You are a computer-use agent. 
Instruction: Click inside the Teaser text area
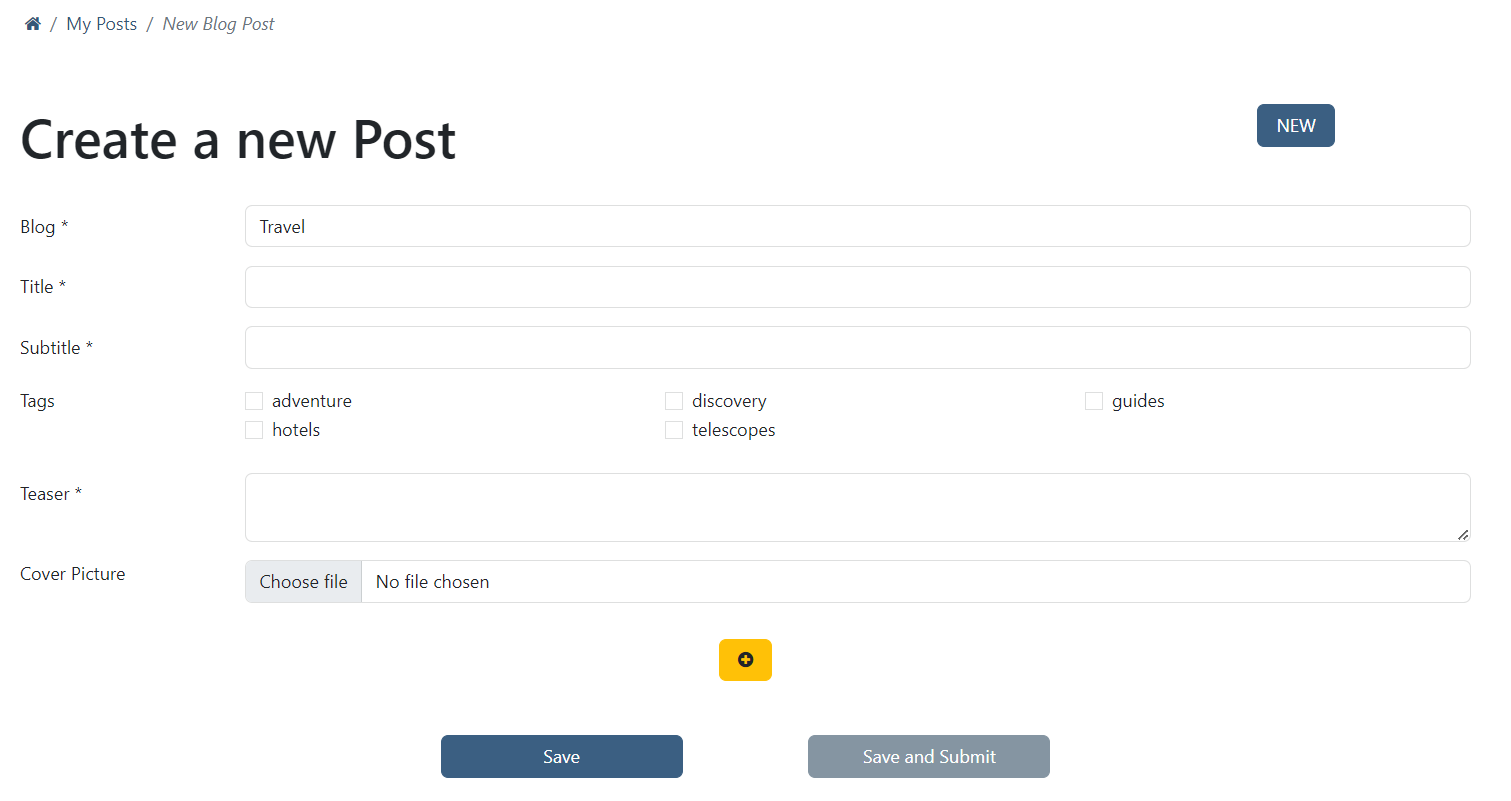pyautogui.click(x=857, y=507)
